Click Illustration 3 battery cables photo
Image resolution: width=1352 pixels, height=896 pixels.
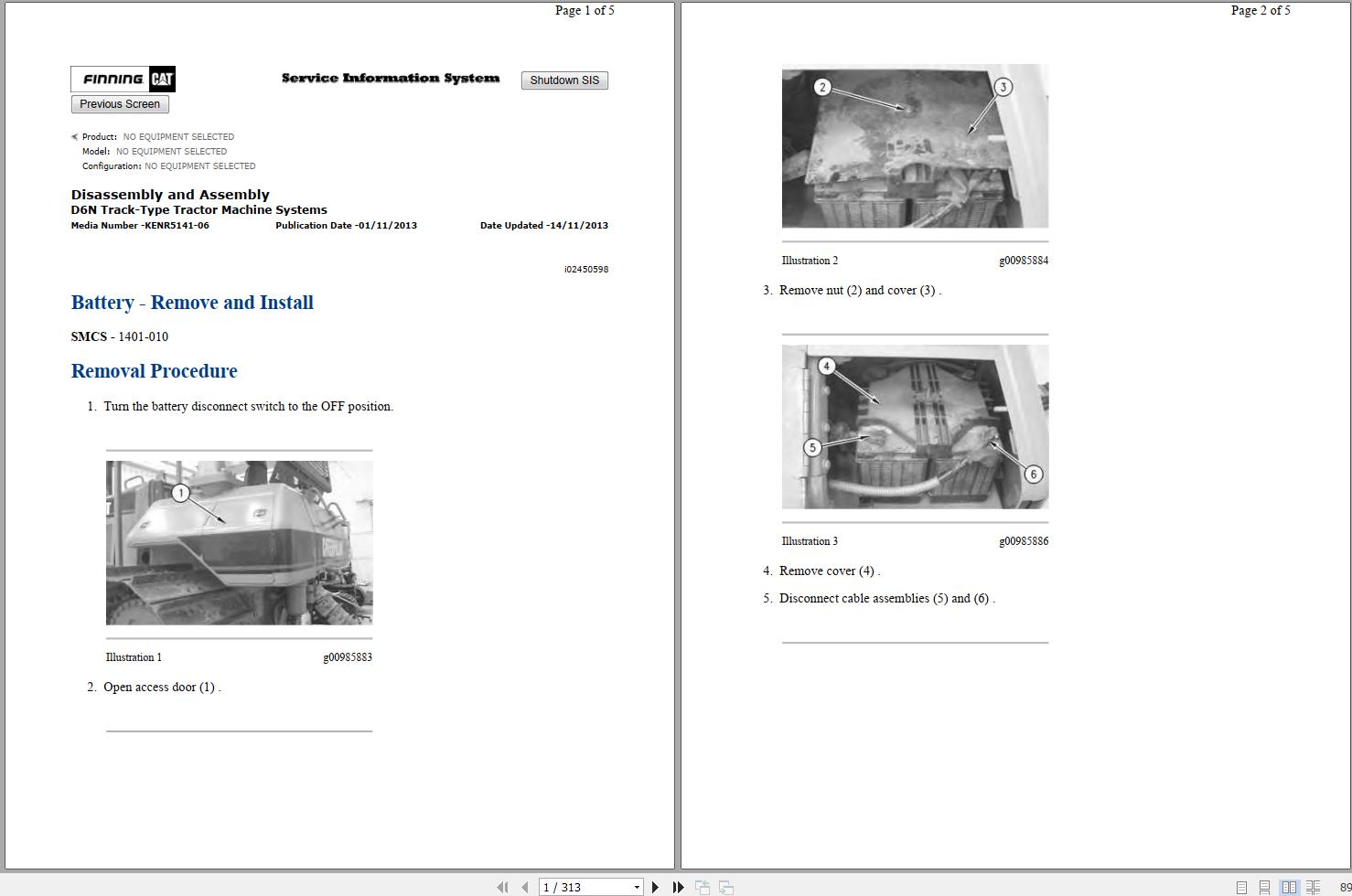[915, 427]
